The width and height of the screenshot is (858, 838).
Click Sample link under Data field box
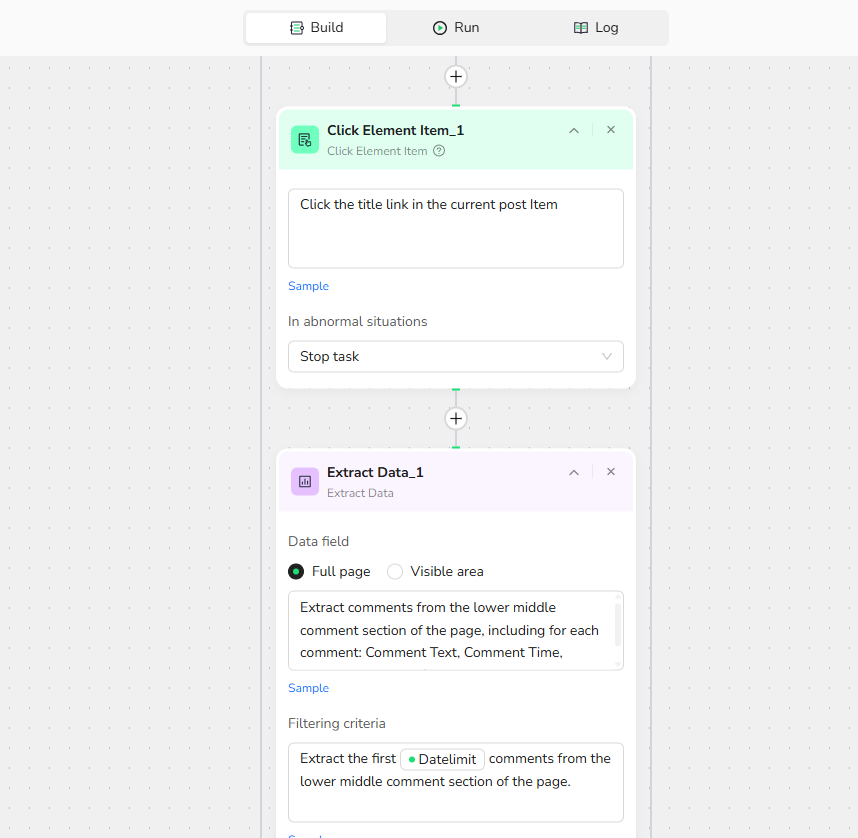coord(308,688)
